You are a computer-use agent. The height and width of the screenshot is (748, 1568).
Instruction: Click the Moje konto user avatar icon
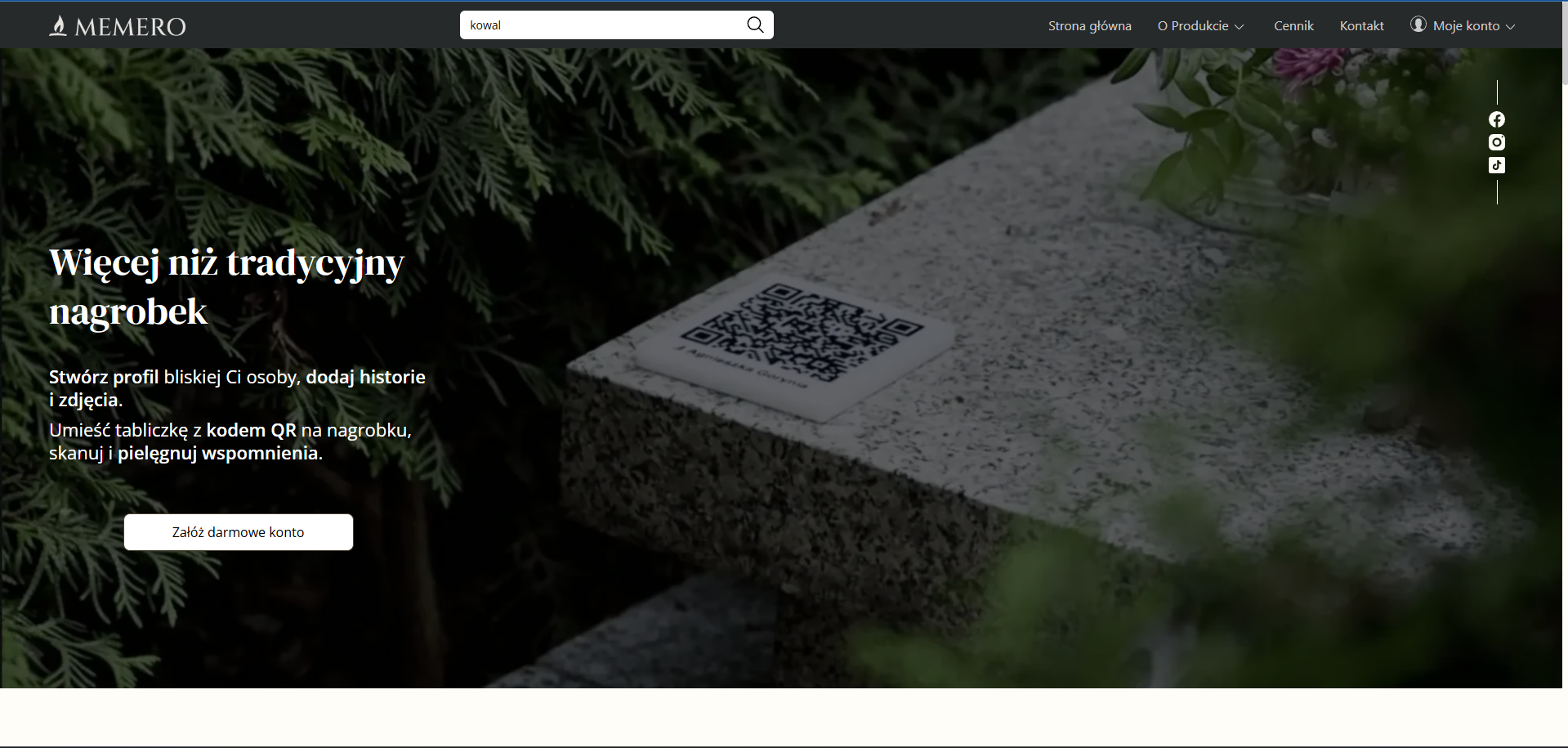click(x=1418, y=25)
